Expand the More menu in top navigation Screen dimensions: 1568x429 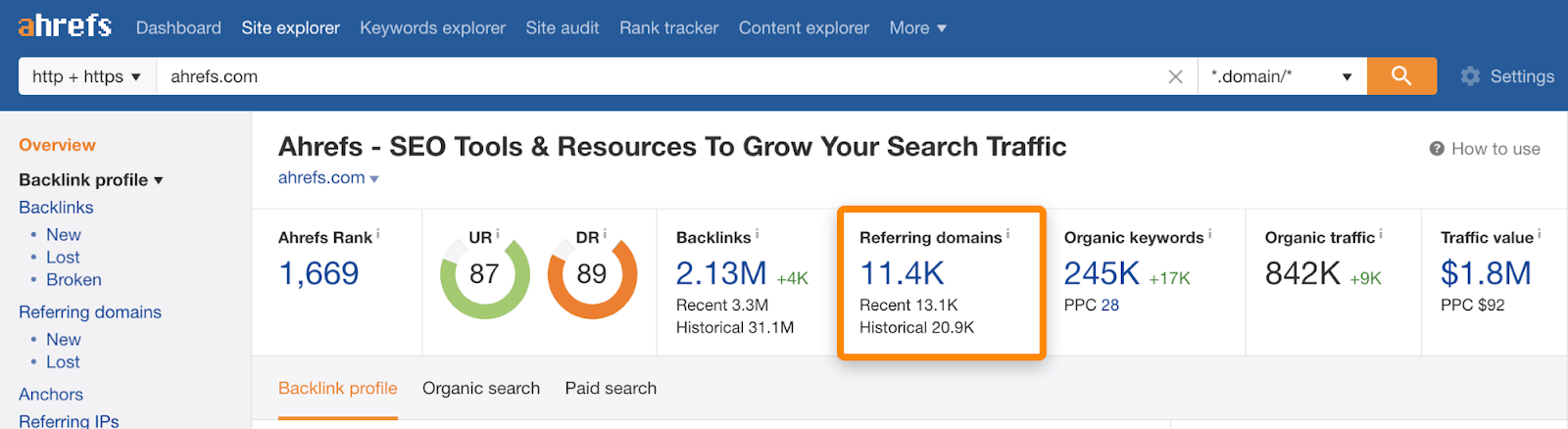[917, 28]
